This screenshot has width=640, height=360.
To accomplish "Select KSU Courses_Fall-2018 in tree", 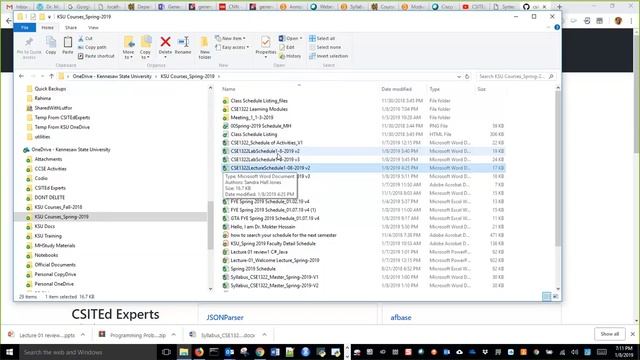I will pos(58,207).
